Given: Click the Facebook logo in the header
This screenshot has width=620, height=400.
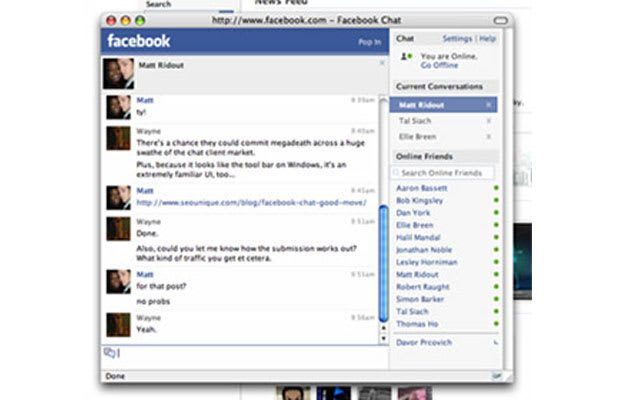Looking at the screenshot, I should click(138, 41).
